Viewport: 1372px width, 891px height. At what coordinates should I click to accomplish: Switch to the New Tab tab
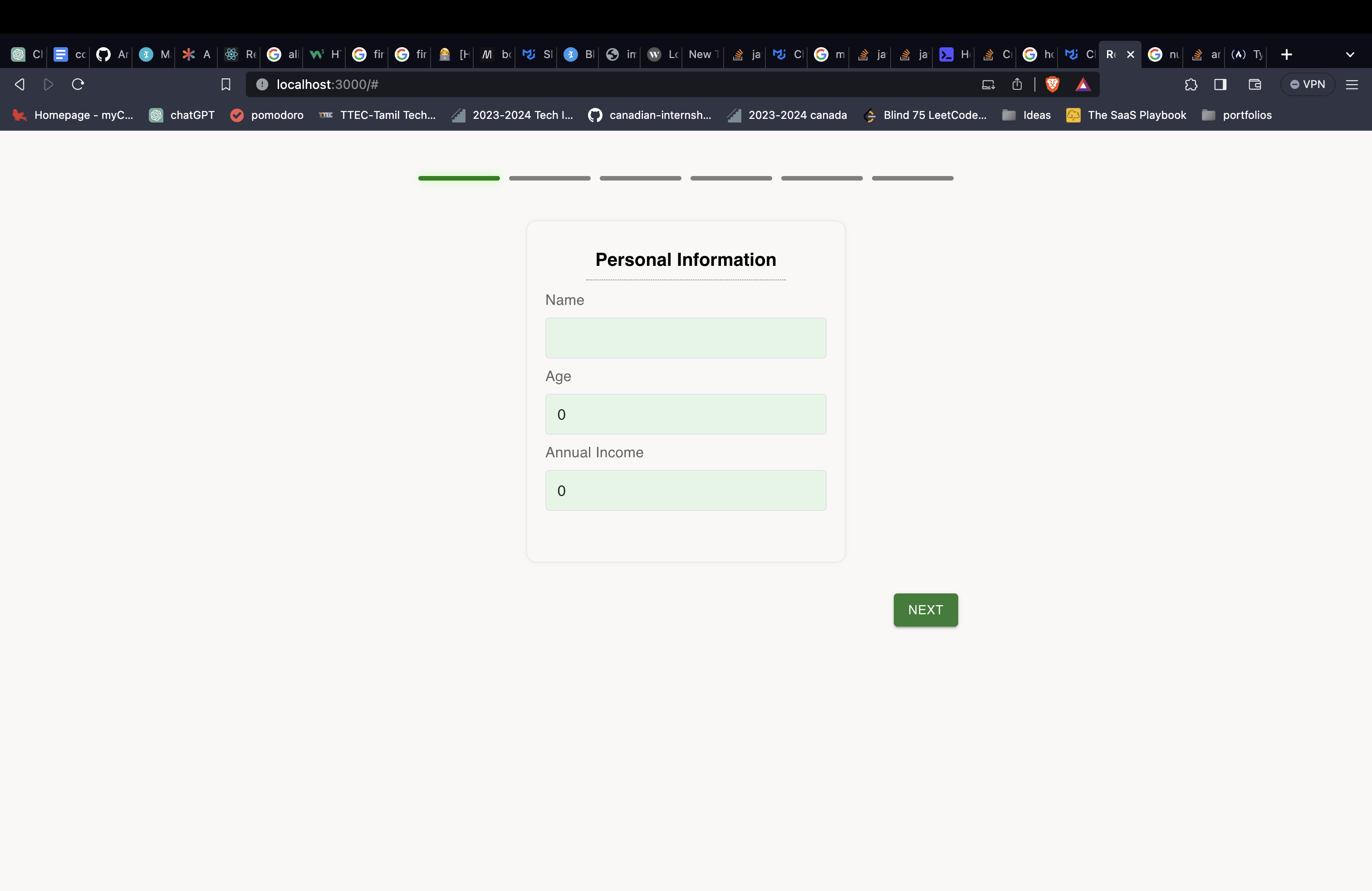(x=703, y=55)
